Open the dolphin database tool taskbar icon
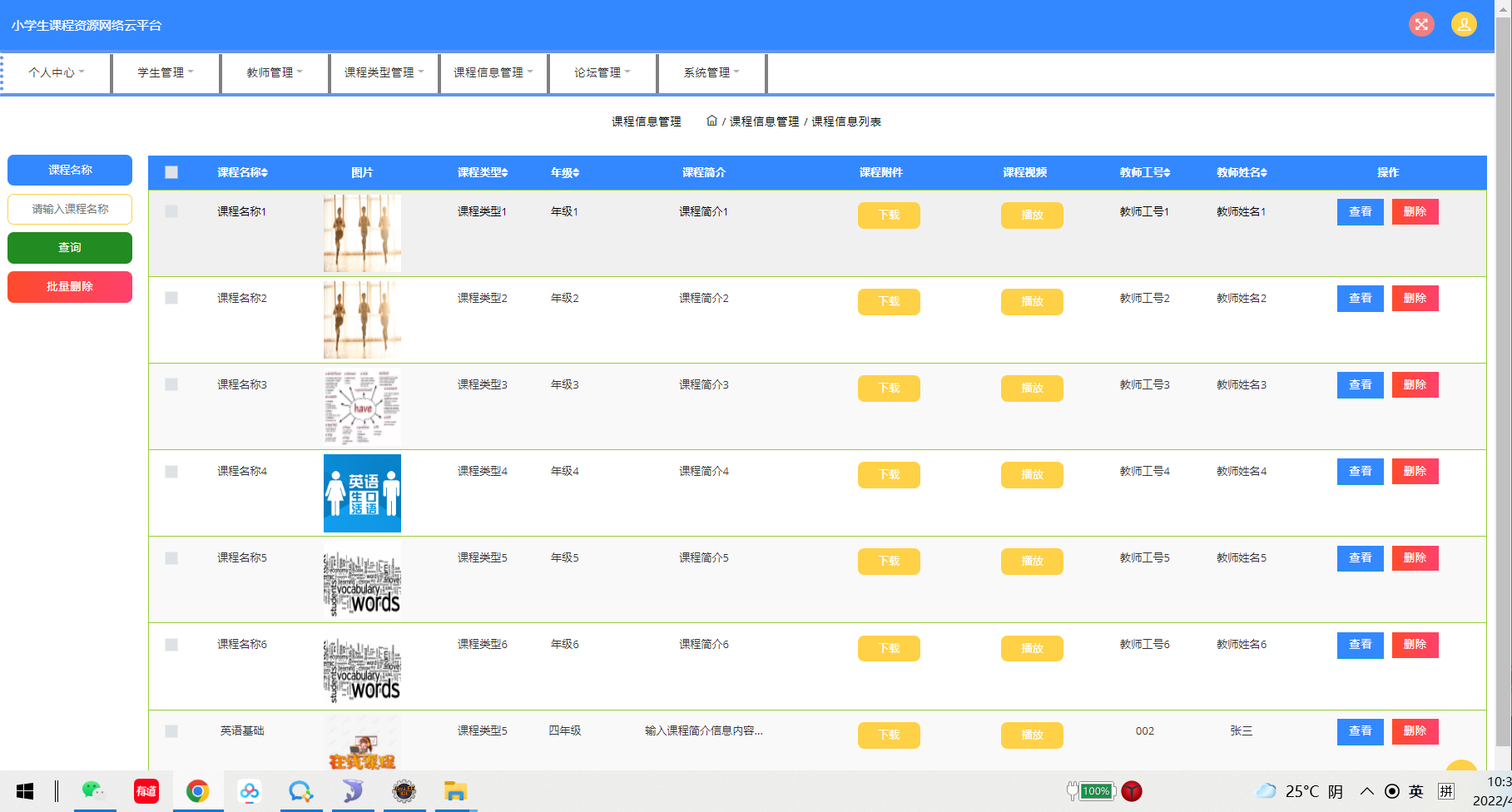Screen dimensions: 1512x812 click(x=353, y=791)
